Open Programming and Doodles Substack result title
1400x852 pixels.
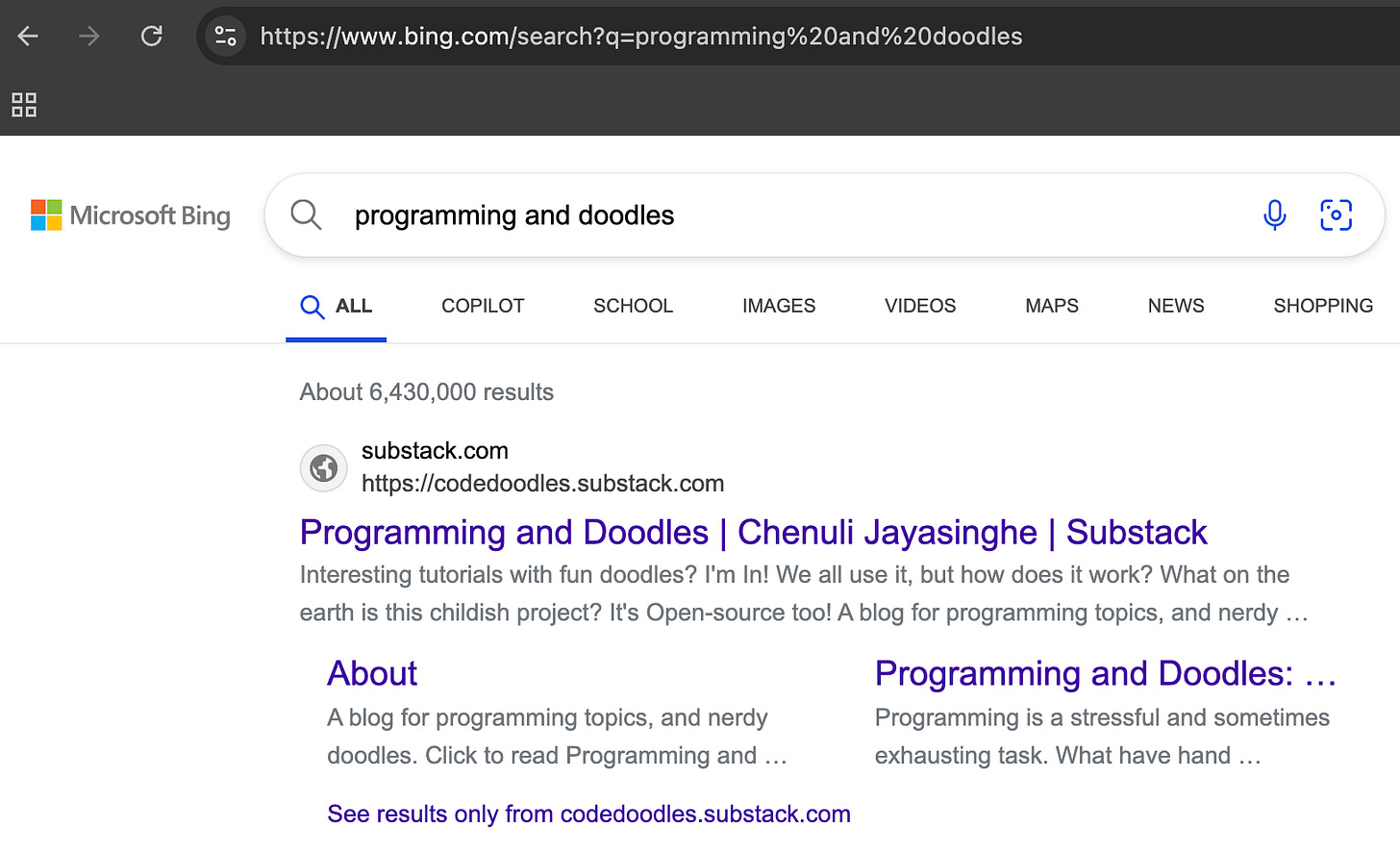753,532
